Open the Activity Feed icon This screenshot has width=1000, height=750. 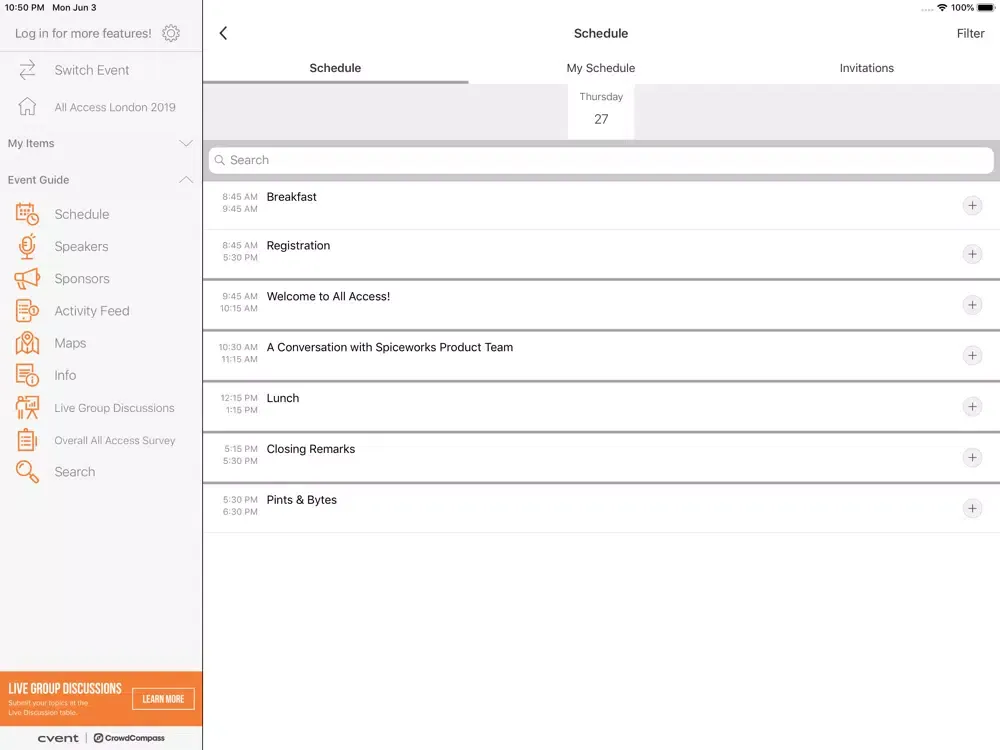point(27,311)
